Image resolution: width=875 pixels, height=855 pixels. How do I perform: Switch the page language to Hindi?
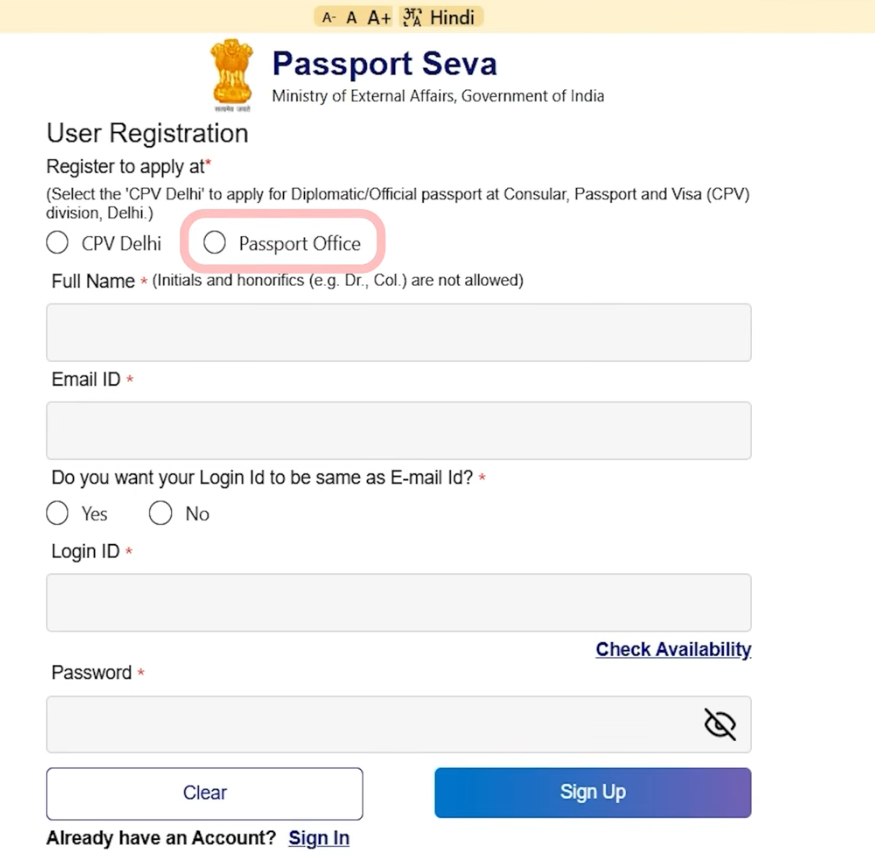(441, 17)
